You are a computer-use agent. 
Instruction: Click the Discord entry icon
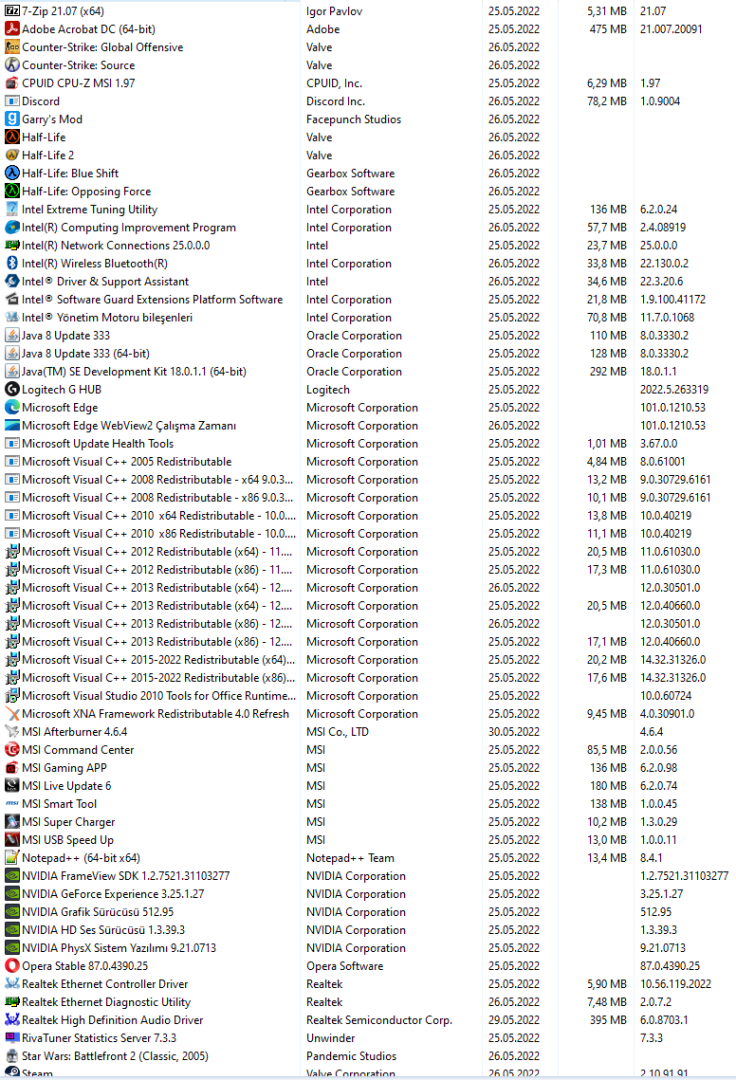[x=12, y=101]
